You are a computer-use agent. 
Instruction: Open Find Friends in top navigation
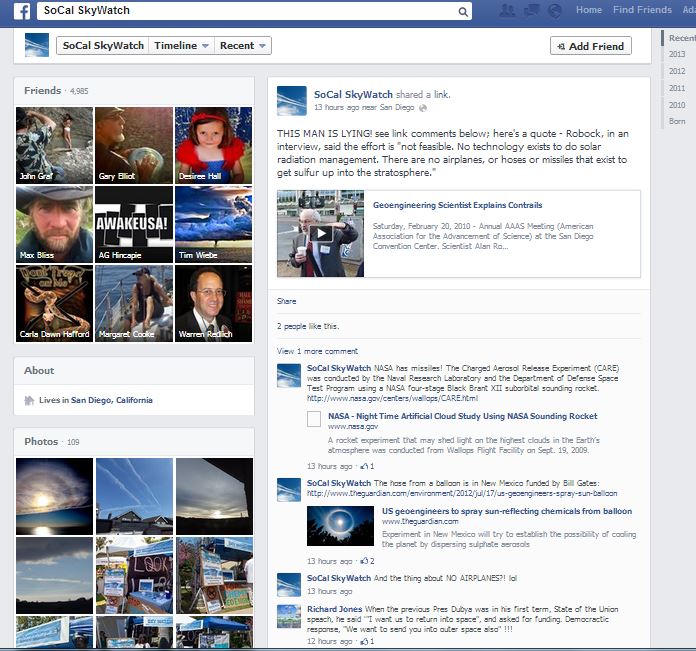[x=642, y=10]
